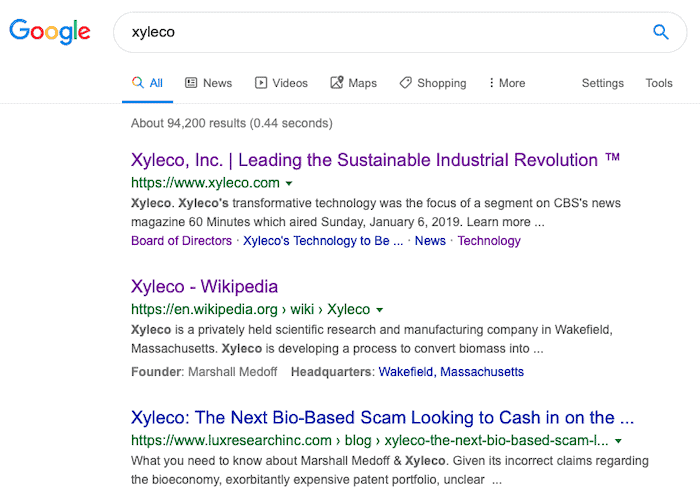Expand the More menu
This screenshot has height=500, width=700.
[x=507, y=83]
